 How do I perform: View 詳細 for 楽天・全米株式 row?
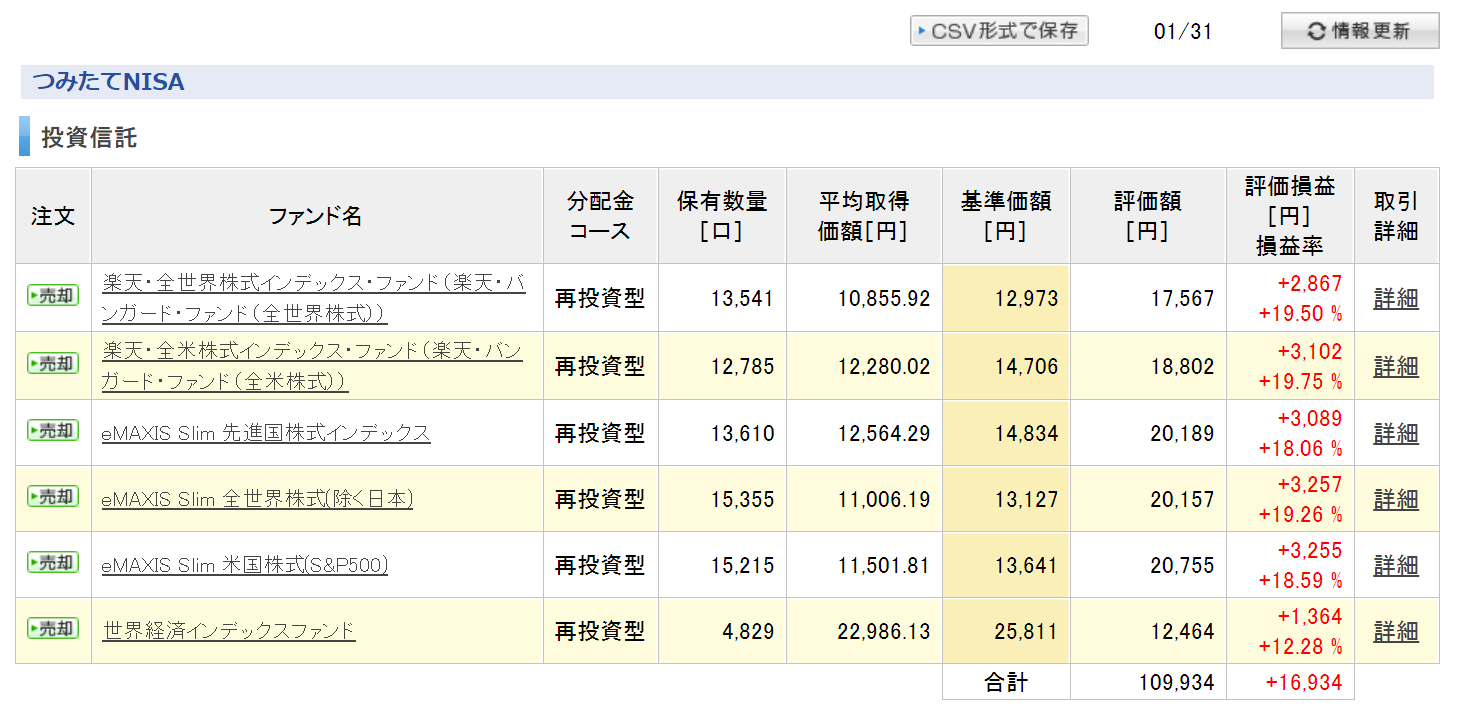(x=1396, y=366)
